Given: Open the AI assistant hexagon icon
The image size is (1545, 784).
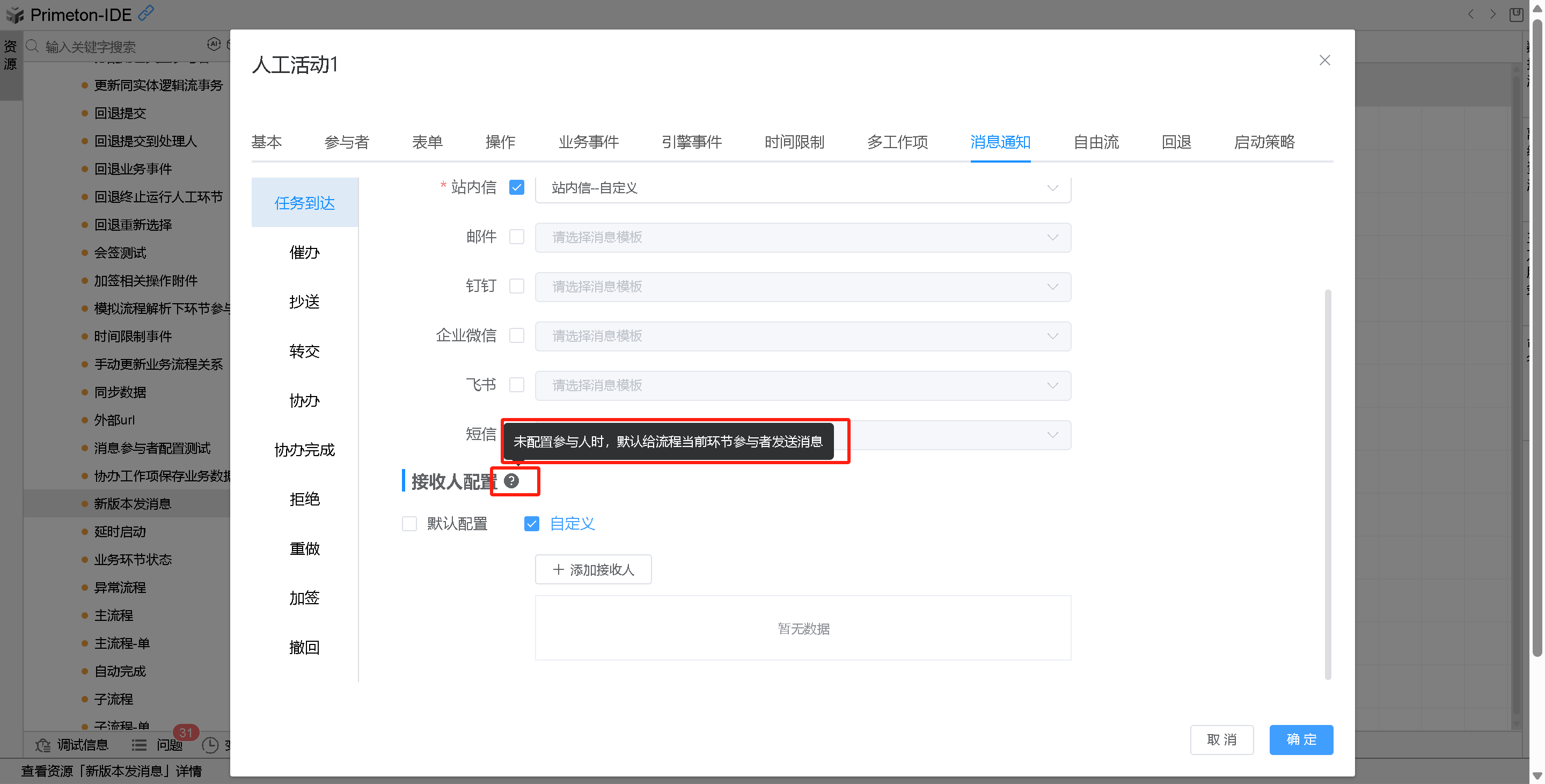Looking at the screenshot, I should click(214, 45).
